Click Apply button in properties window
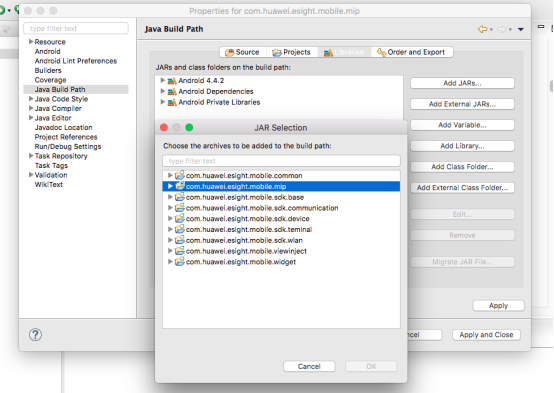 coord(498,306)
